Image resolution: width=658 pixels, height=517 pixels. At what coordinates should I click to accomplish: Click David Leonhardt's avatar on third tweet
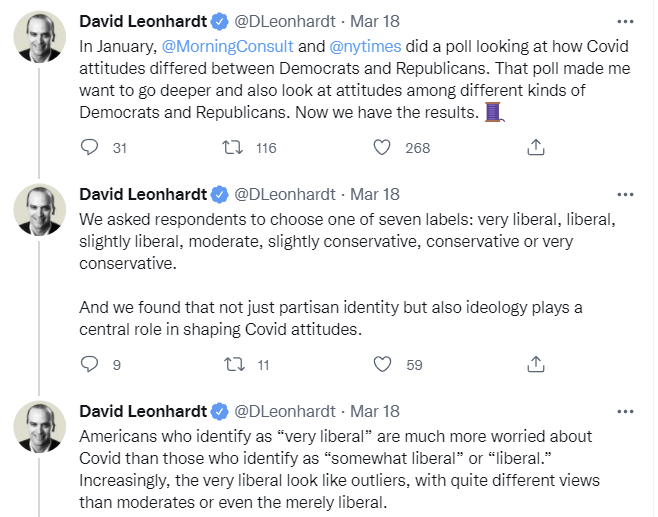[x=39, y=427]
